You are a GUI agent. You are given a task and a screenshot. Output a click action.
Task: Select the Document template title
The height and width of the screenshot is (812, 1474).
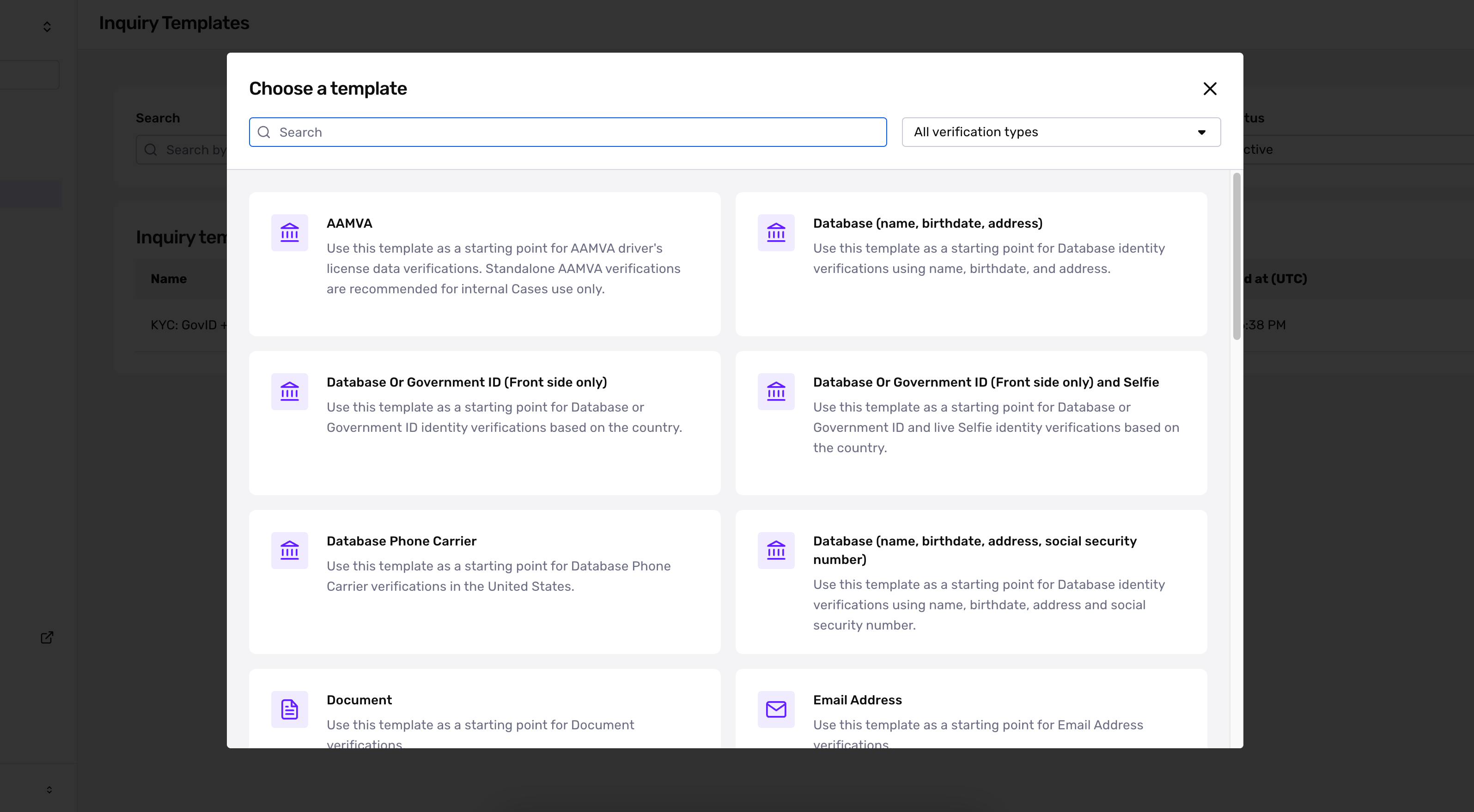(x=359, y=700)
